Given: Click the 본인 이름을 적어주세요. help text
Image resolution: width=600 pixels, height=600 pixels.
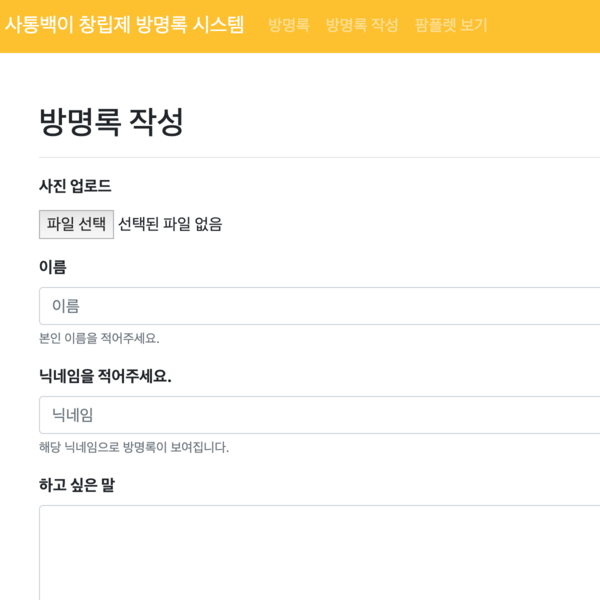Looking at the screenshot, I should coord(99,338).
